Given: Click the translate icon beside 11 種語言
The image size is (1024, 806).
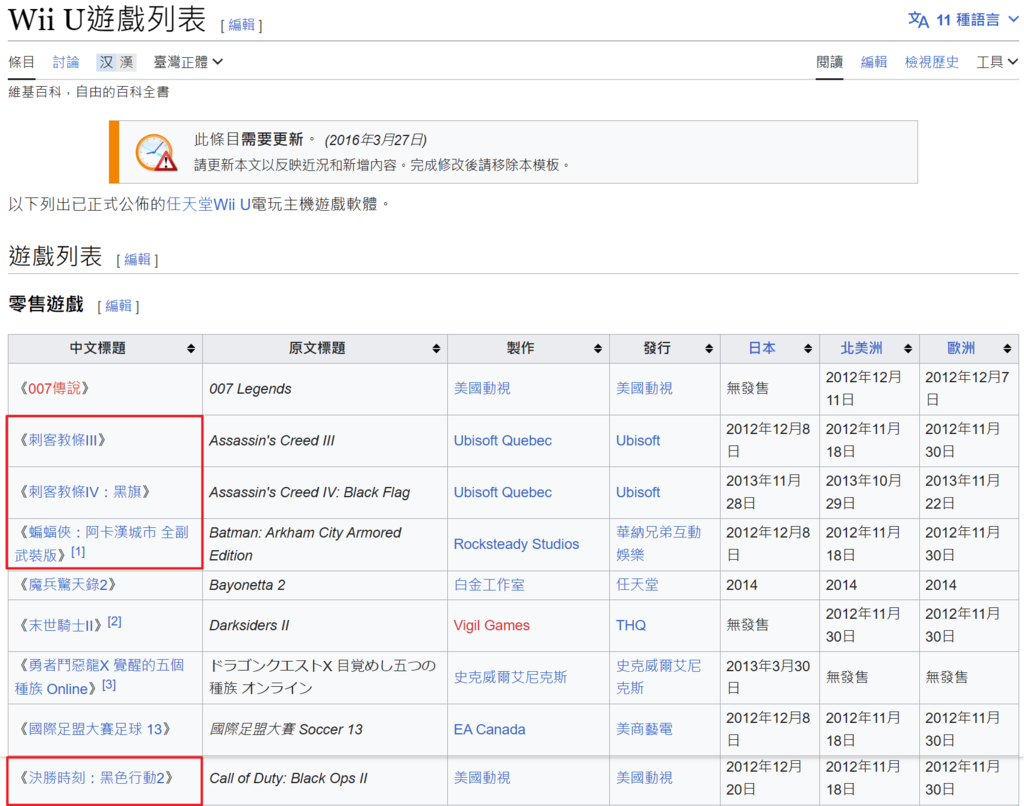Looking at the screenshot, I should tap(918, 20).
